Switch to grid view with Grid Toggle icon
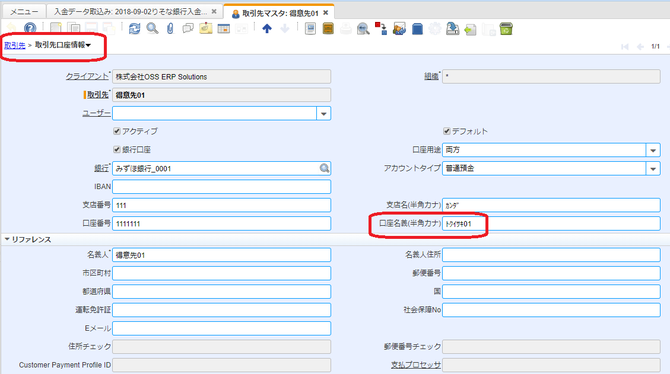 tap(224, 29)
